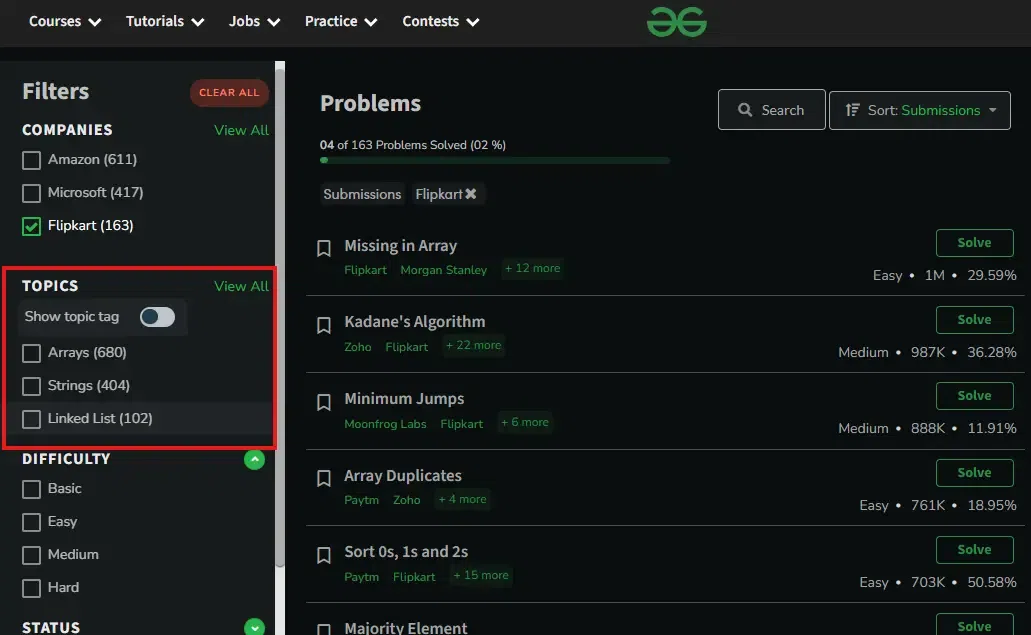Image resolution: width=1031 pixels, height=635 pixels.
Task: Click the CLEAR ALL filters button
Action: 229,93
